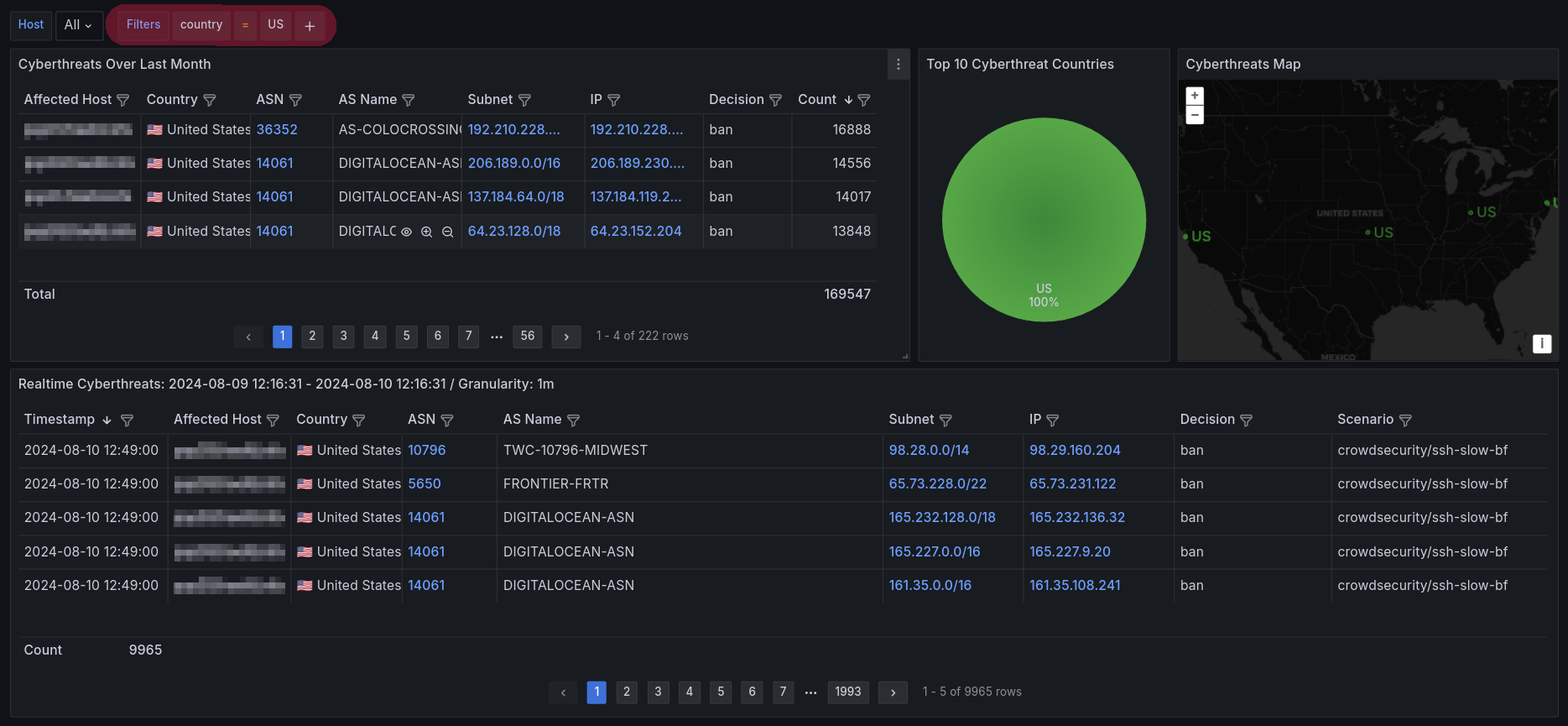
Task: Zoom in on Cyberthreats Map
Action: pos(1195,96)
